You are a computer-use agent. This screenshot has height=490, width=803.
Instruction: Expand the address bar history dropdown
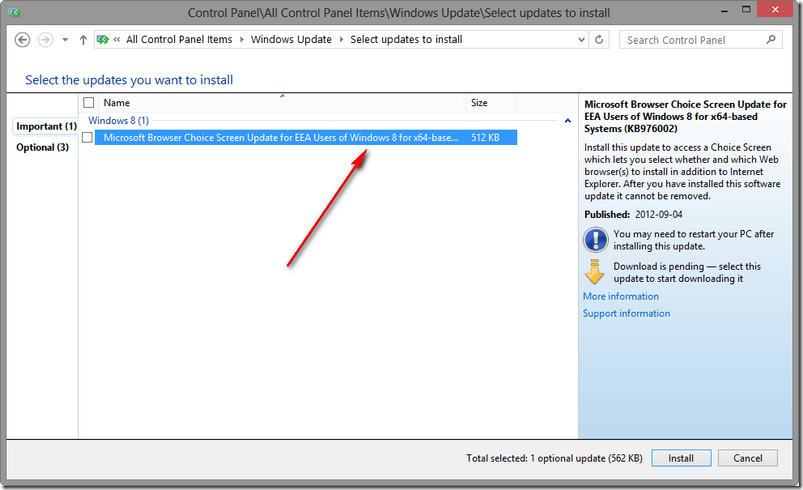click(x=579, y=40)
